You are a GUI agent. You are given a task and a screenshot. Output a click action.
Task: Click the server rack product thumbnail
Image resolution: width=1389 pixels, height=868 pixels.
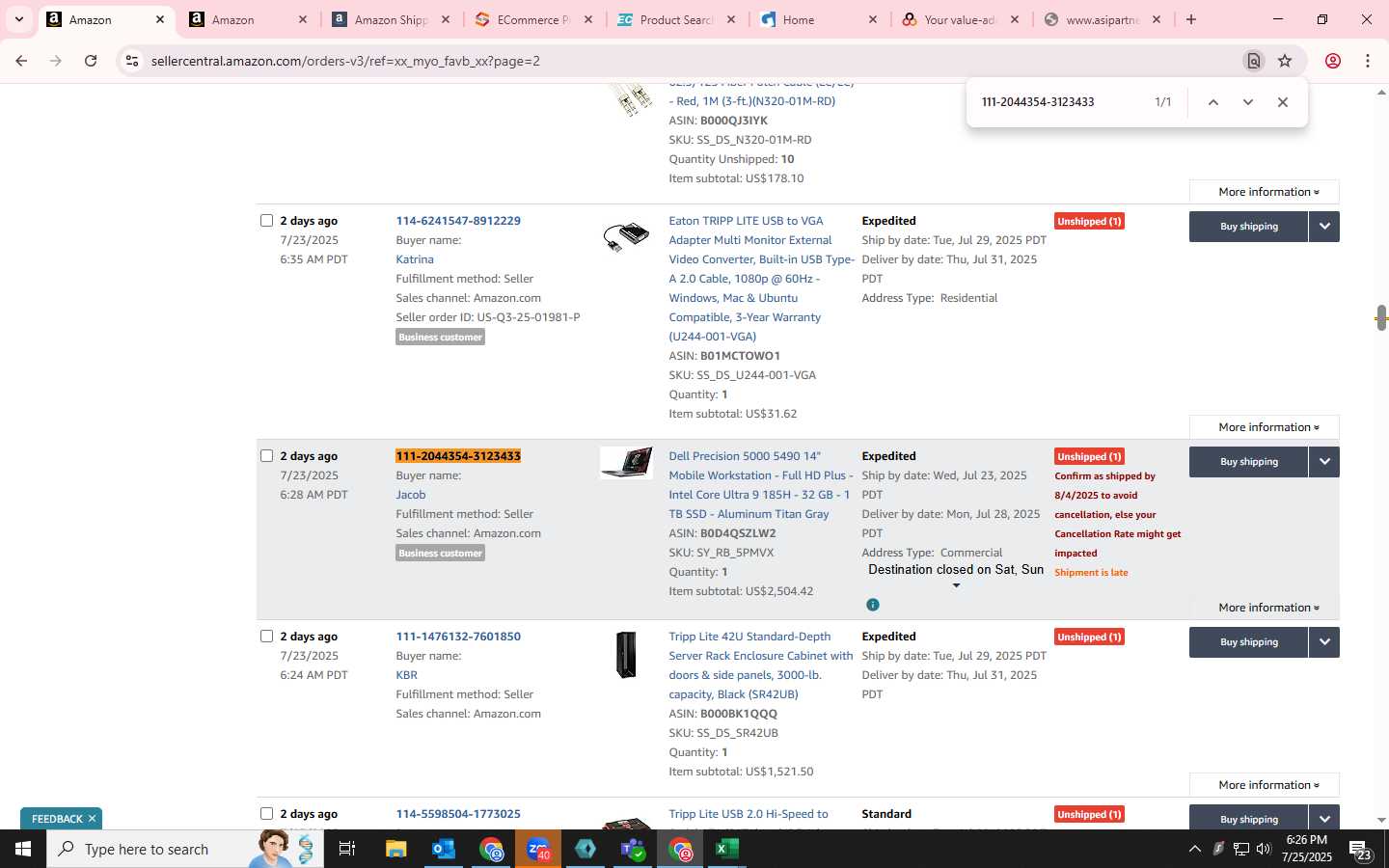pyautogui.click(x=626, y=655)
